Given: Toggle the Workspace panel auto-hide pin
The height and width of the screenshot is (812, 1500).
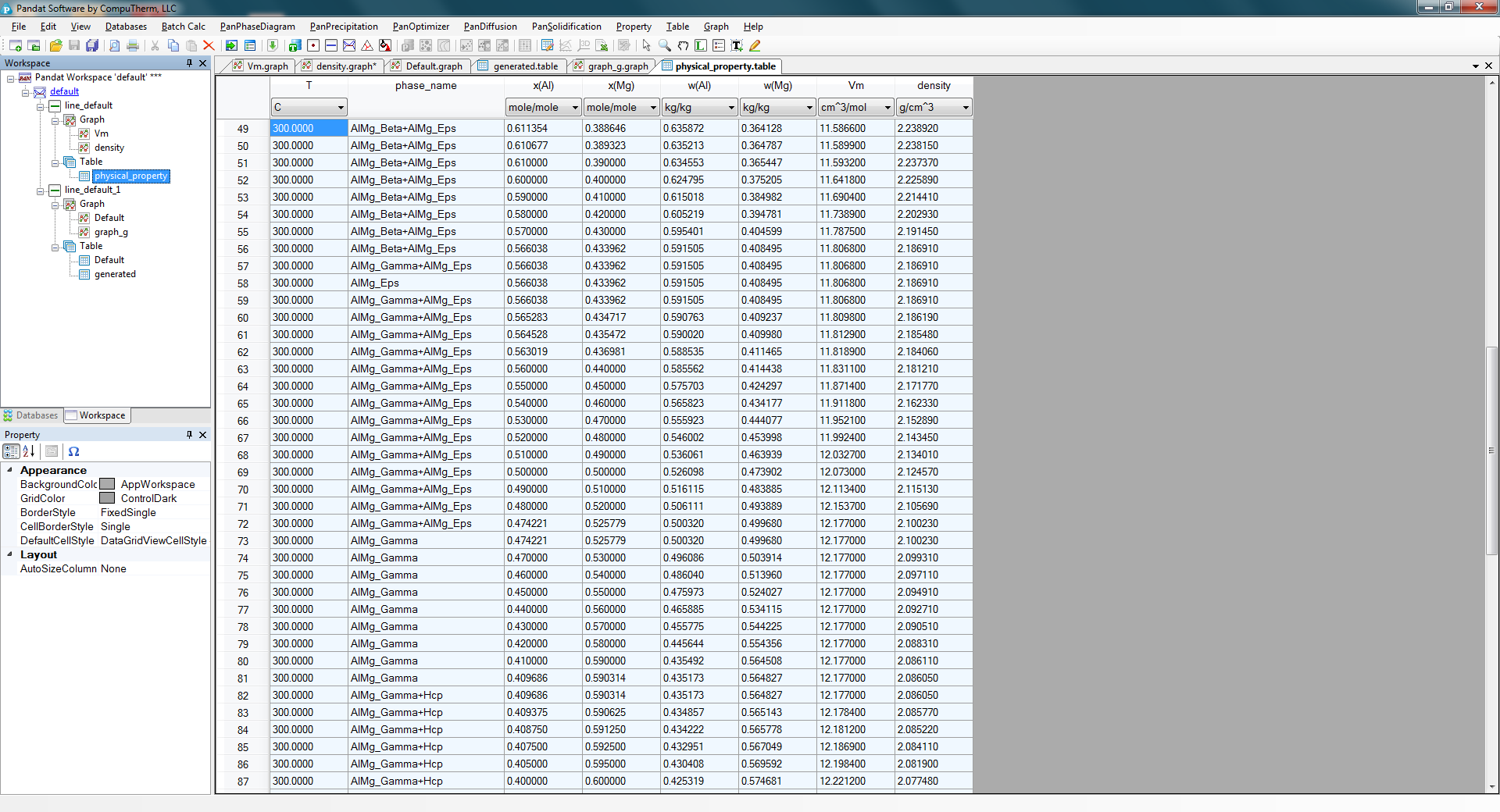Looking at the screenshot, I should [189, 63].
